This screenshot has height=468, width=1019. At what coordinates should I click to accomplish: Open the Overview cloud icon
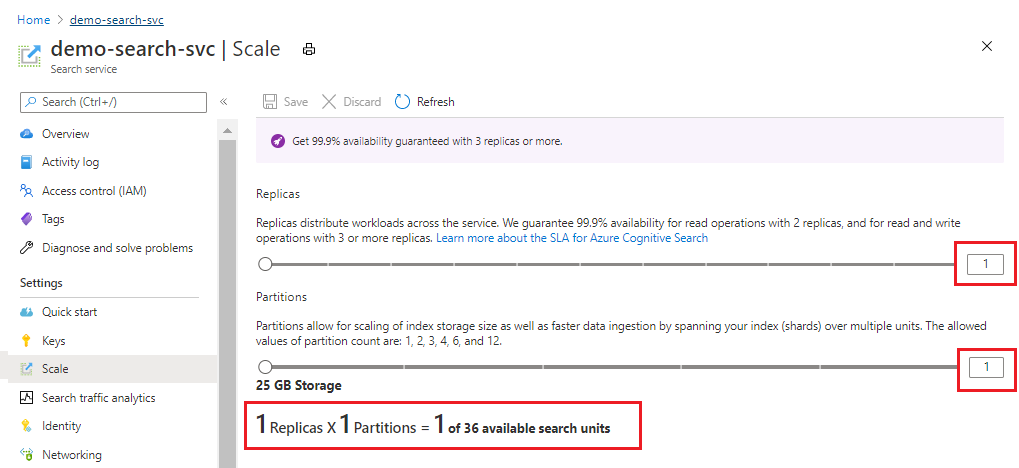point(27,134)
